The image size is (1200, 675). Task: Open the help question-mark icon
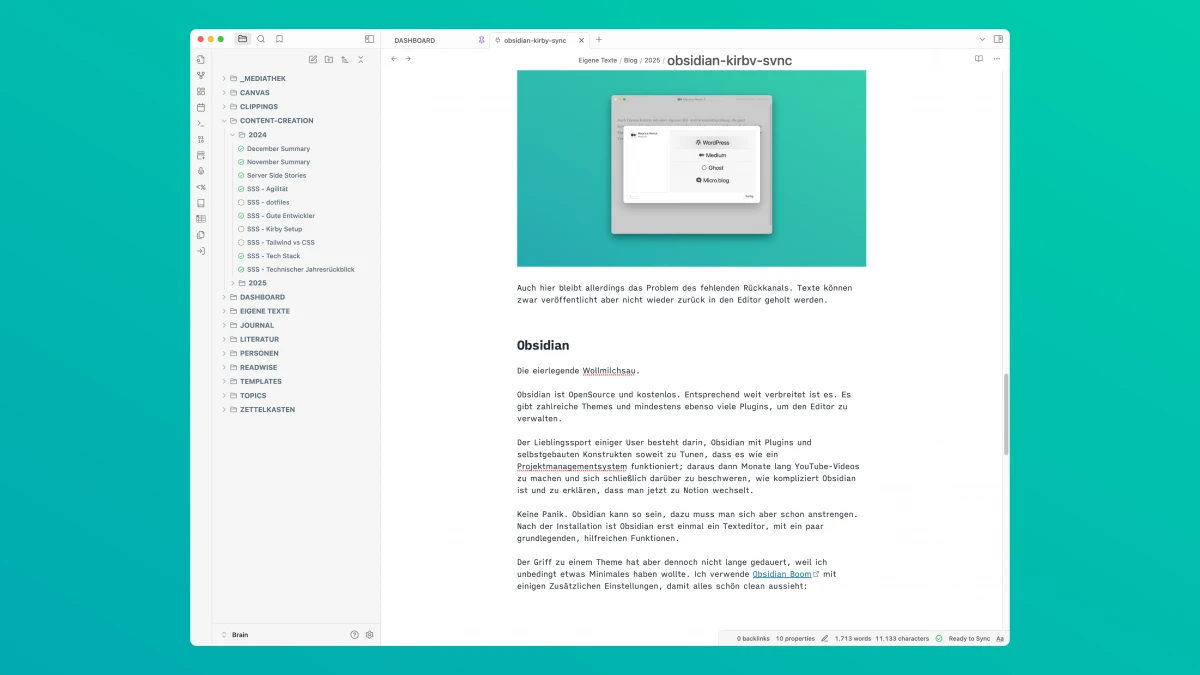point(354,635)
